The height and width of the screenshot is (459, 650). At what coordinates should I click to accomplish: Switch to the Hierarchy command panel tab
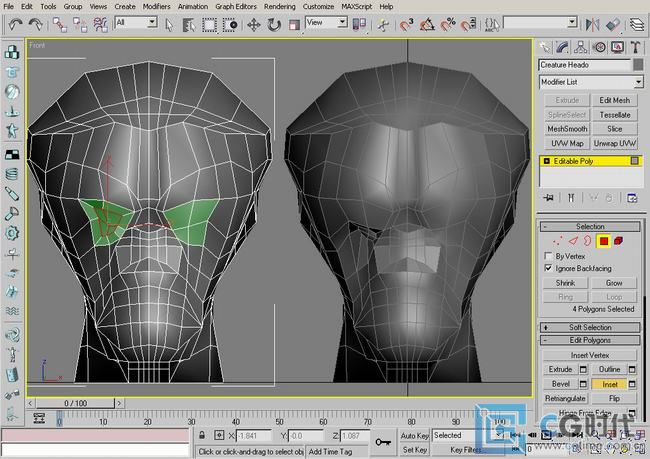[x=580, y=47]
